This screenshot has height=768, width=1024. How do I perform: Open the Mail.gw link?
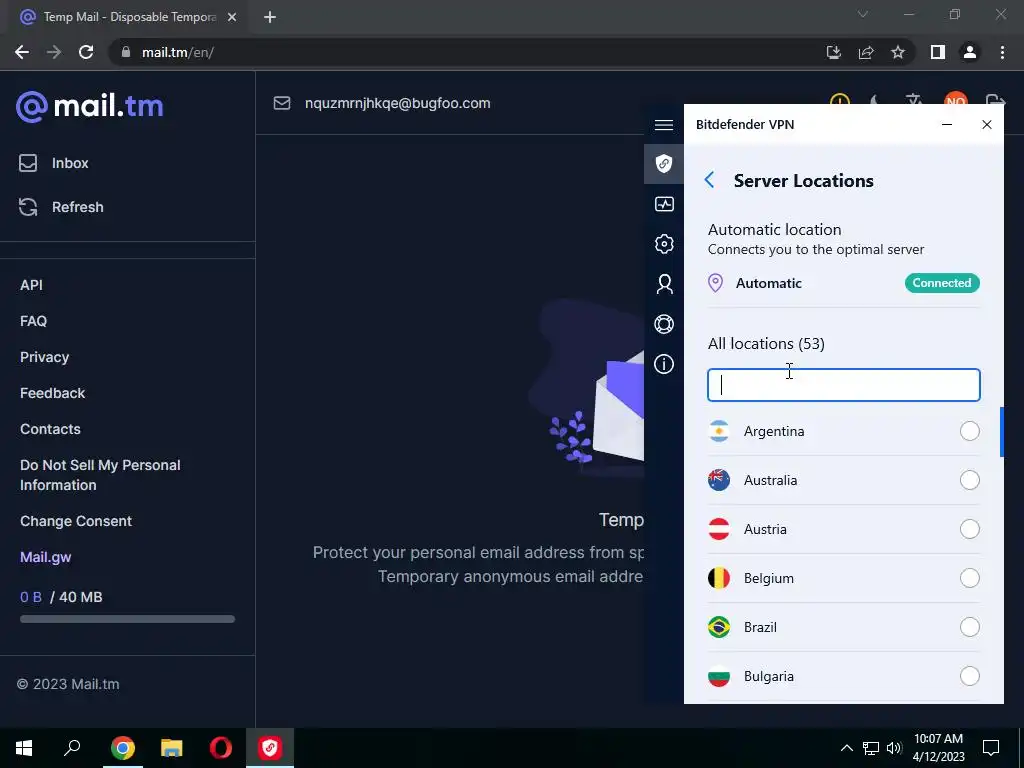[x=46, y=557]
